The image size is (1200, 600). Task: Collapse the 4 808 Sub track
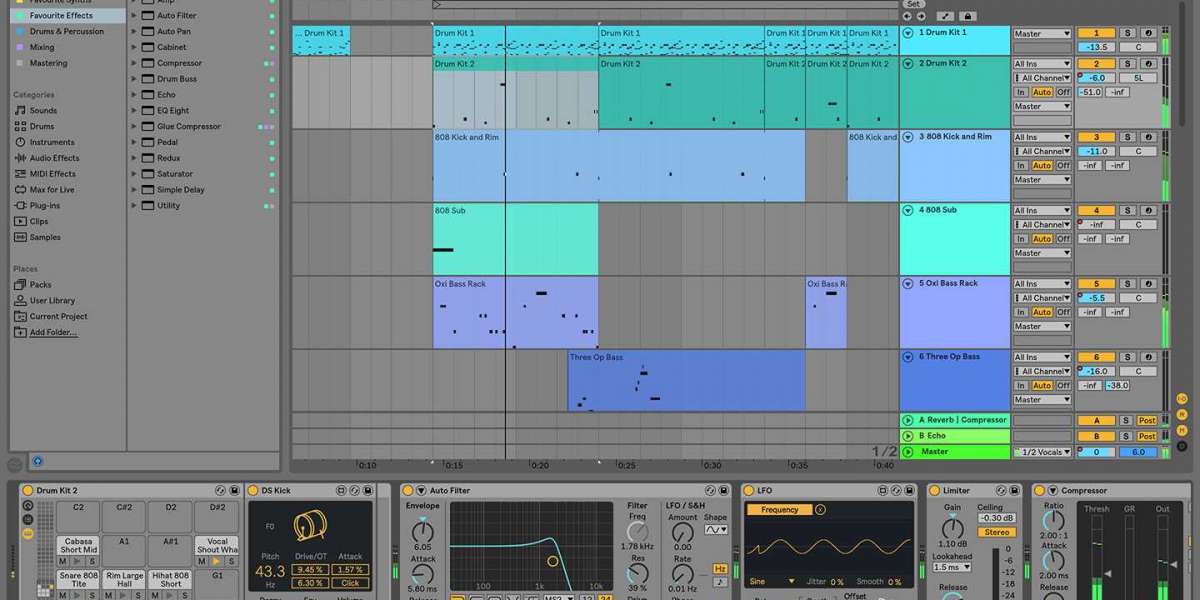[x=908, y=210]
